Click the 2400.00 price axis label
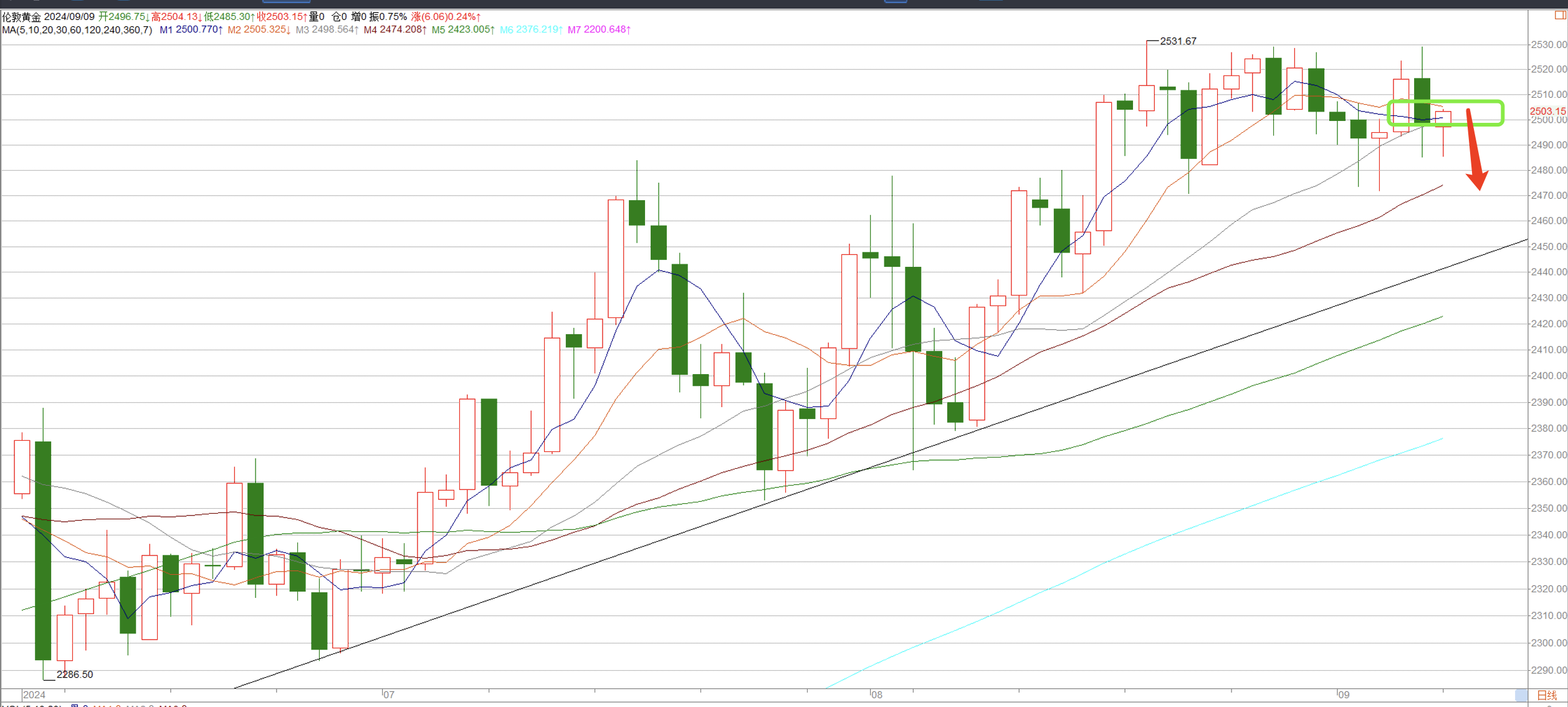Viewport: 1568px width, 707px height. coord(1549,376)
